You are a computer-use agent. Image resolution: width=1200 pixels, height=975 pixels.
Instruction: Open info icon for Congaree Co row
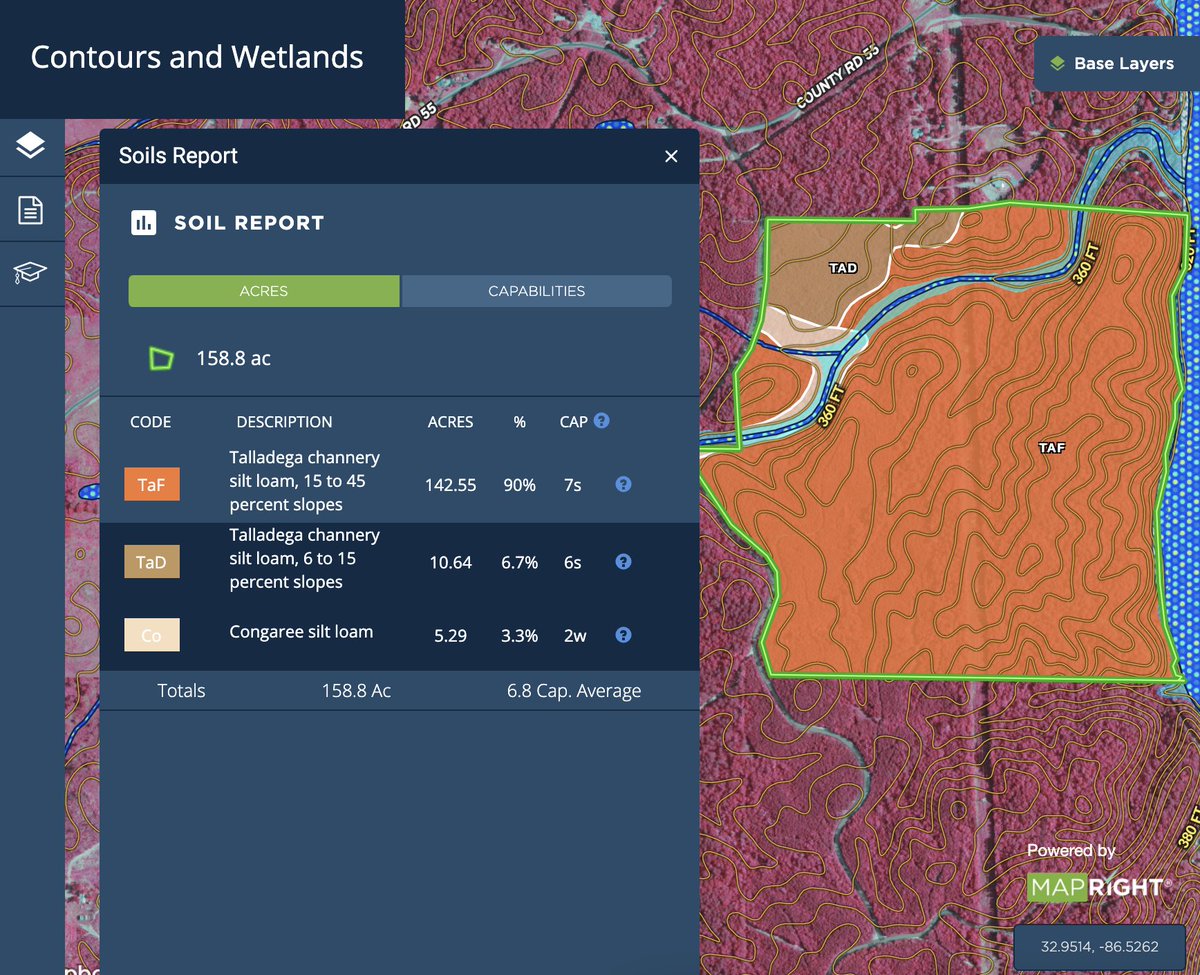623,635
